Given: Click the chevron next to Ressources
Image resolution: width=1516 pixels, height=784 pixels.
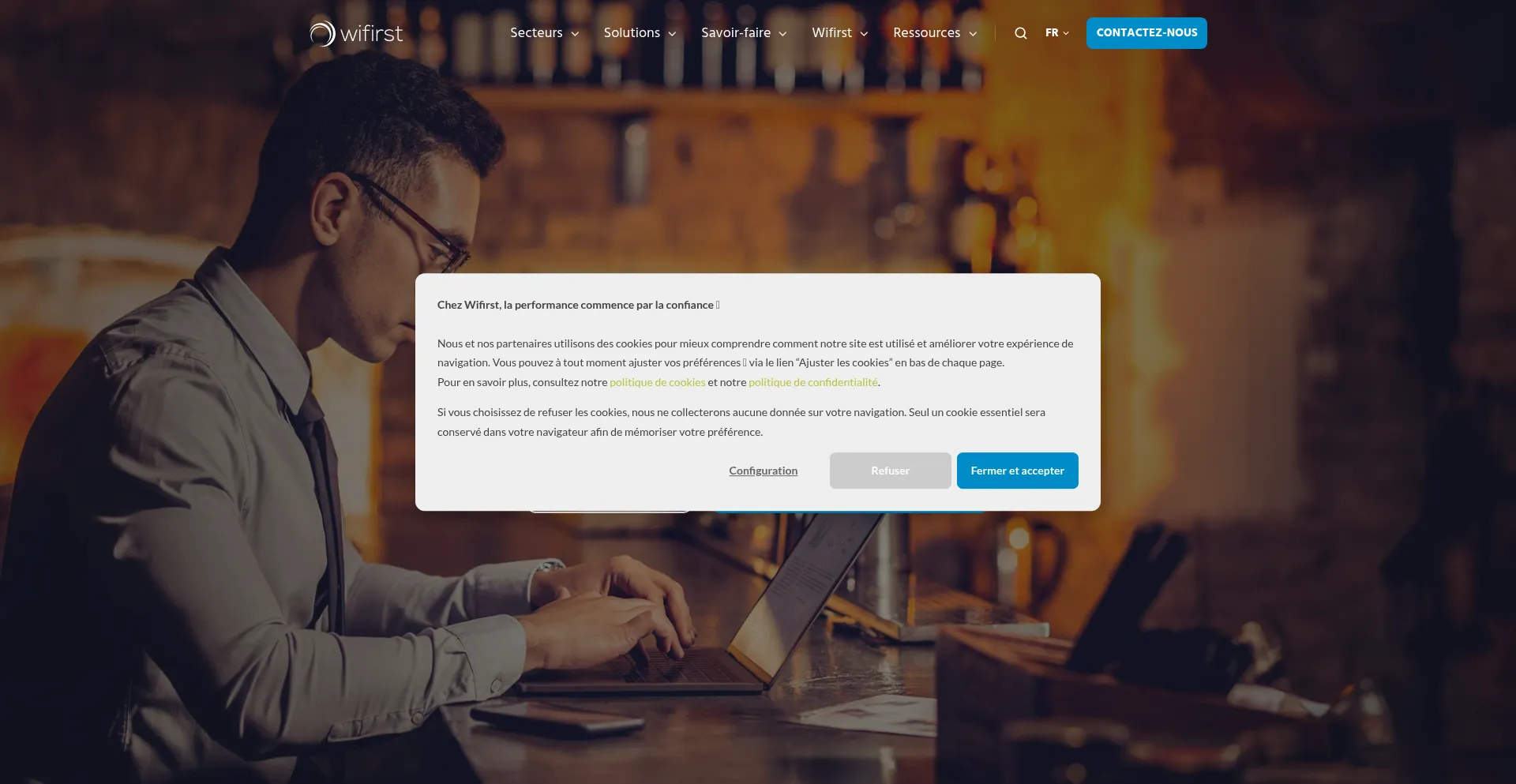Looking at the screenshot, I should pos(973,34).
